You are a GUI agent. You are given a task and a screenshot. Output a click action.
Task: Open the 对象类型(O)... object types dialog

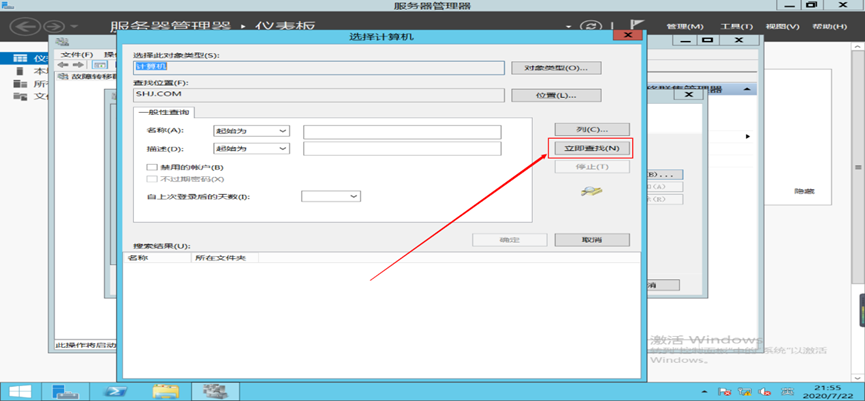tap(556, 68)
